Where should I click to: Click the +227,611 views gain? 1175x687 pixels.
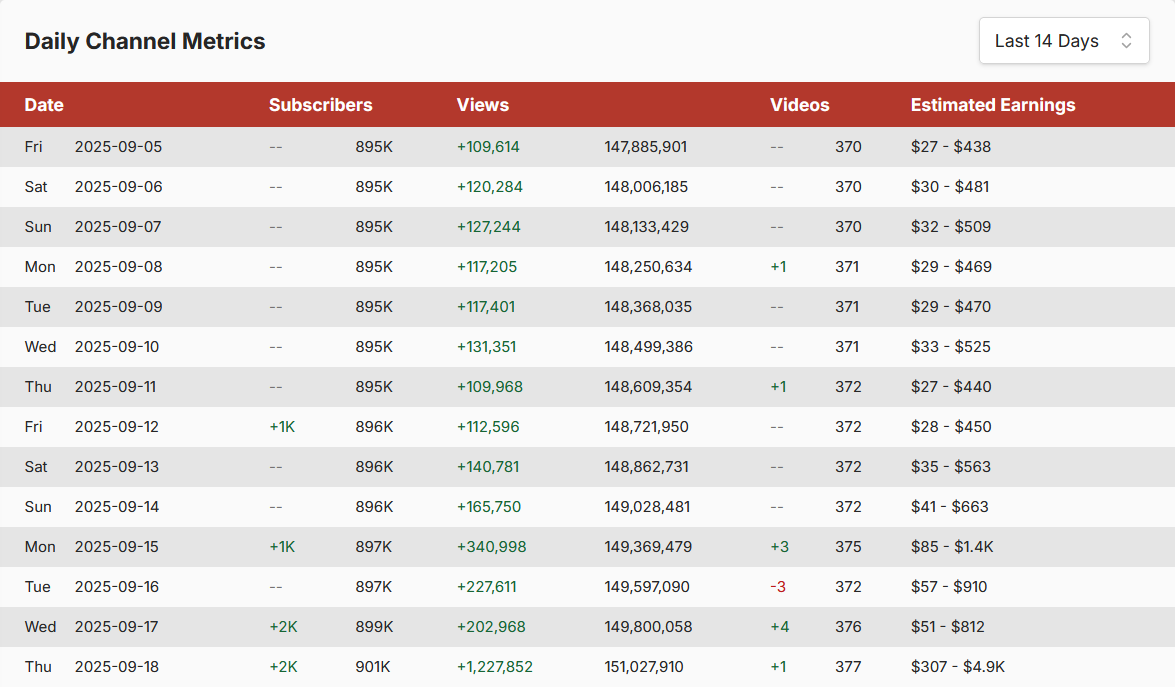pos(486,587)
